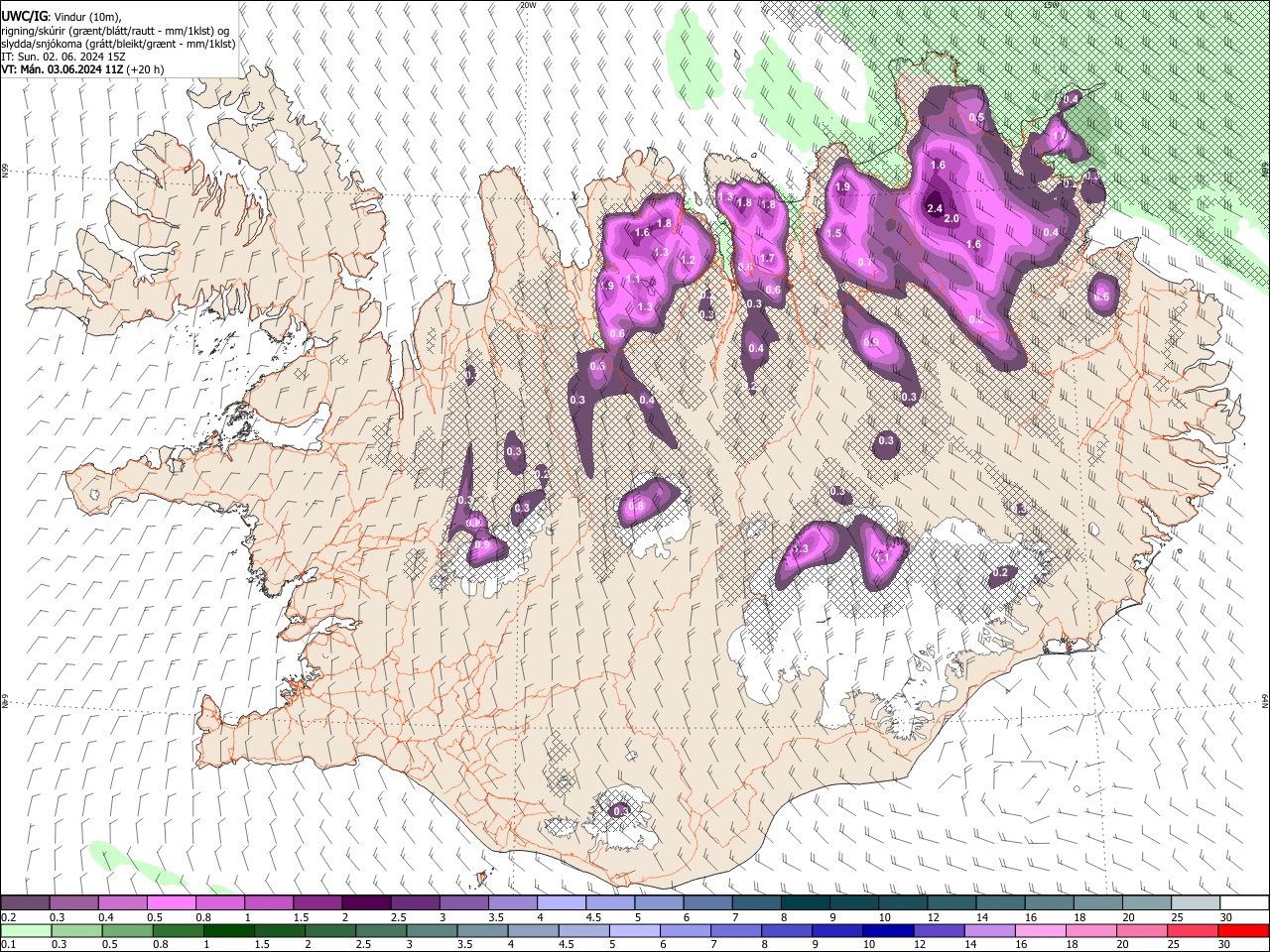Click the light pink 16–18 rain legend swatch
Screen dimensions: 1270x952
1042,931
